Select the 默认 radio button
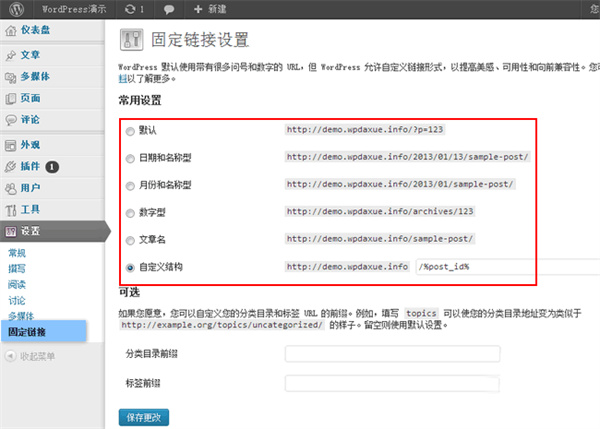The height and width of the screenshot is (429, 600). [x=130, y=131]
